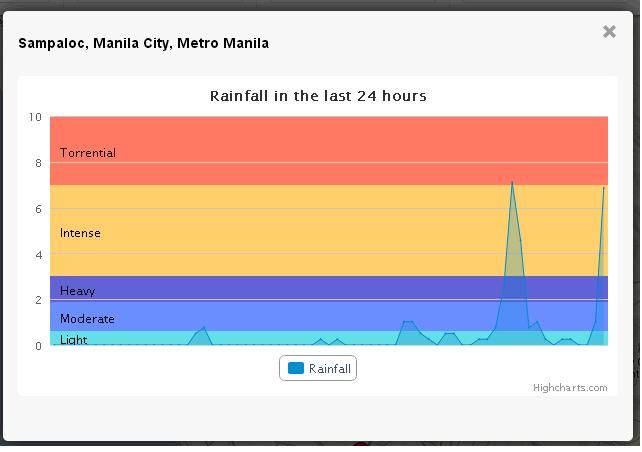Click the Sampaloc, Manila City location heading
Screen dimensions: 642x452
click(x=144, y=43)
